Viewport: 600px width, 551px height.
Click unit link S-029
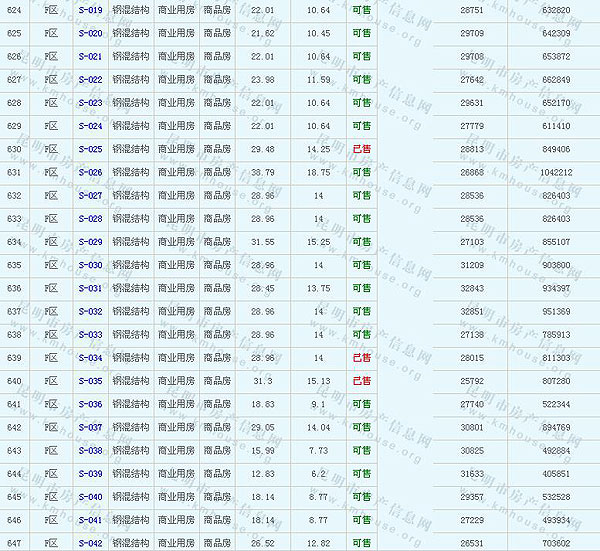(90, 242)
